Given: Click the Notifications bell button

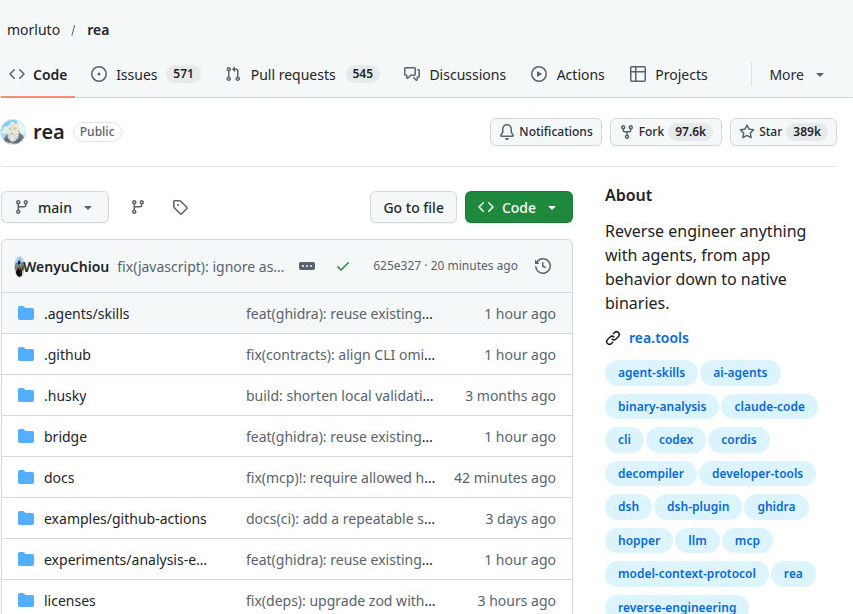Looking at the screenshot, I should [546, 132].
